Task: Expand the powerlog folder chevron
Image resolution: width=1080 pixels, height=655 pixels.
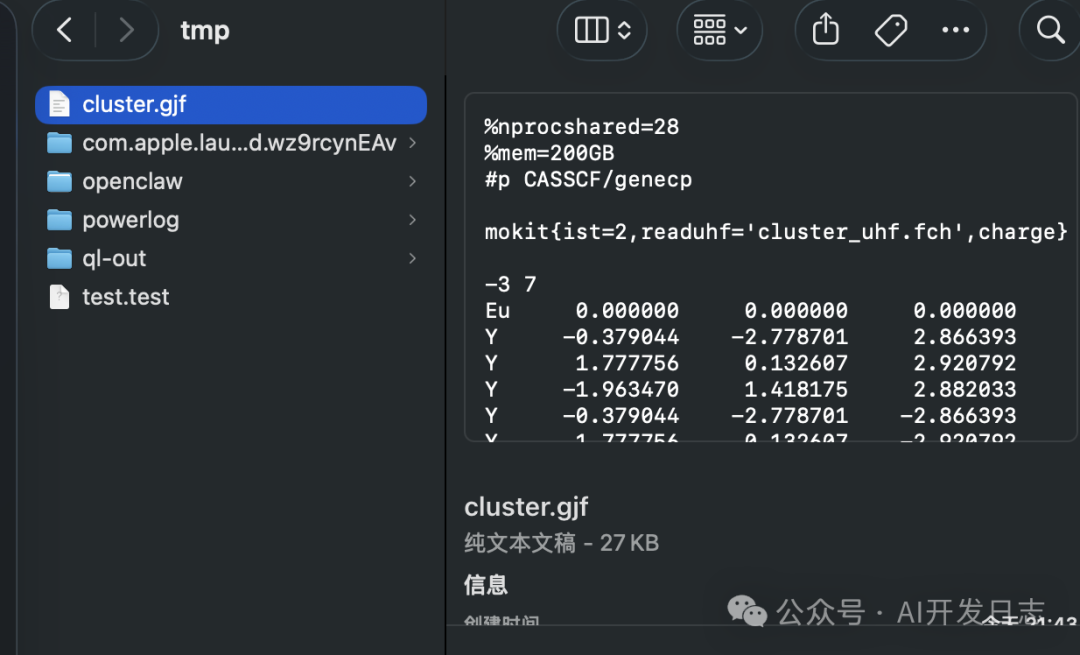Action: click(x=412, y=220)
